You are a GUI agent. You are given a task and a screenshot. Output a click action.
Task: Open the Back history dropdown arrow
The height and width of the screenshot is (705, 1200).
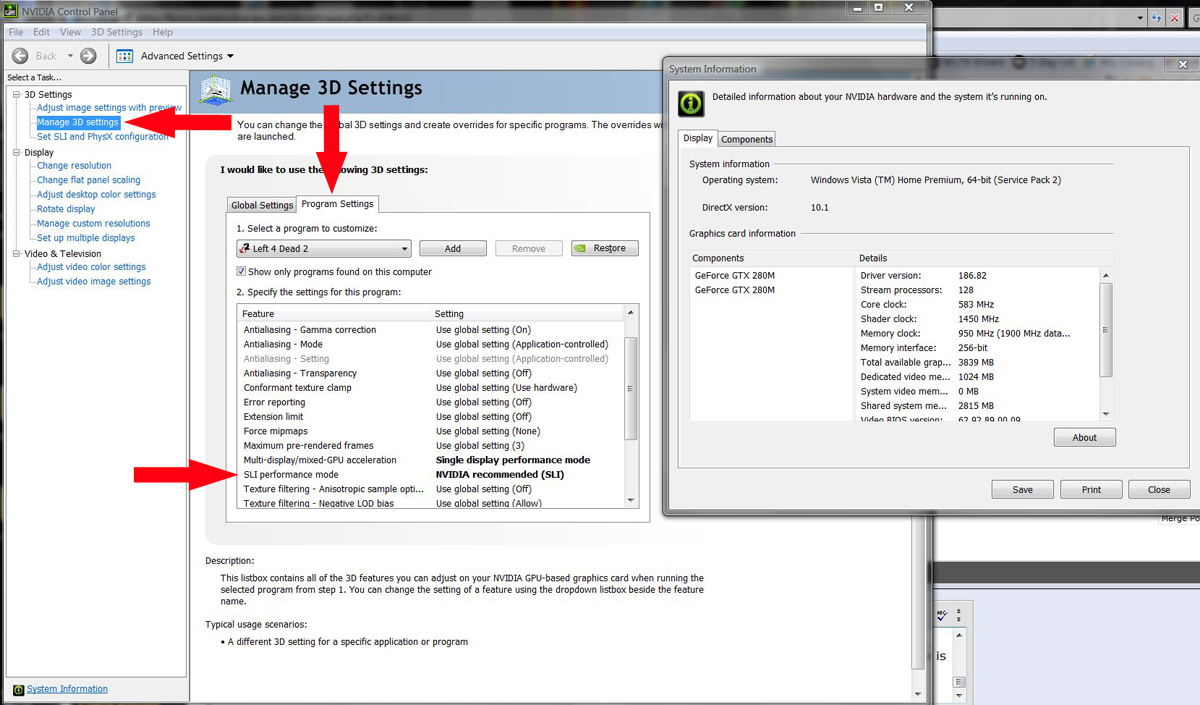pyautogui.click(x=69, y=56)
